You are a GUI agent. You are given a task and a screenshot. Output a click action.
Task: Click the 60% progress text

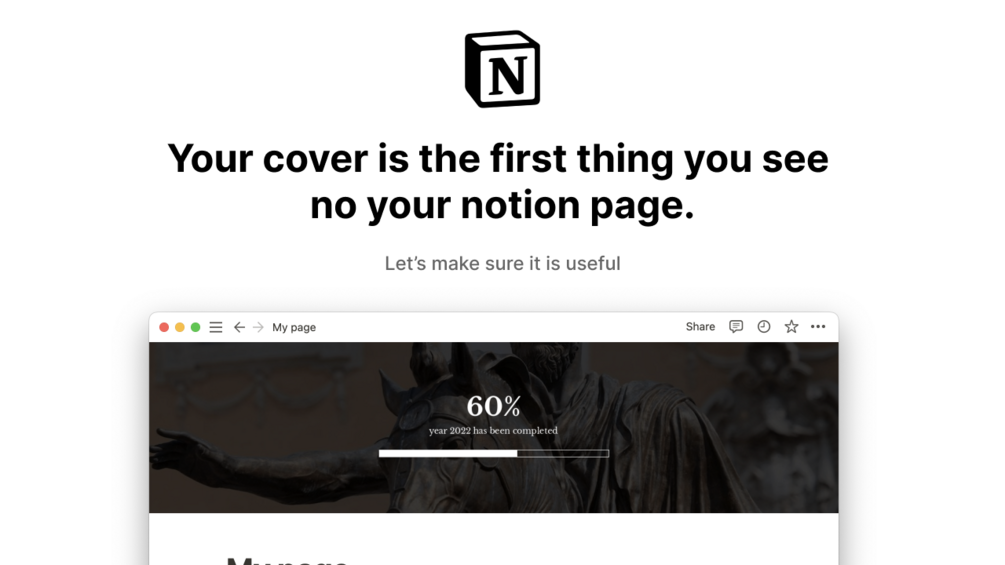coord(494,406)
